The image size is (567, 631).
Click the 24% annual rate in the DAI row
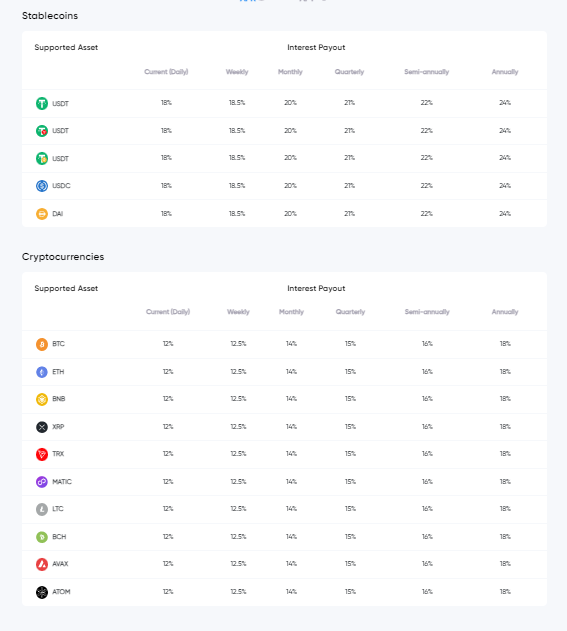[x=505, y=214]
